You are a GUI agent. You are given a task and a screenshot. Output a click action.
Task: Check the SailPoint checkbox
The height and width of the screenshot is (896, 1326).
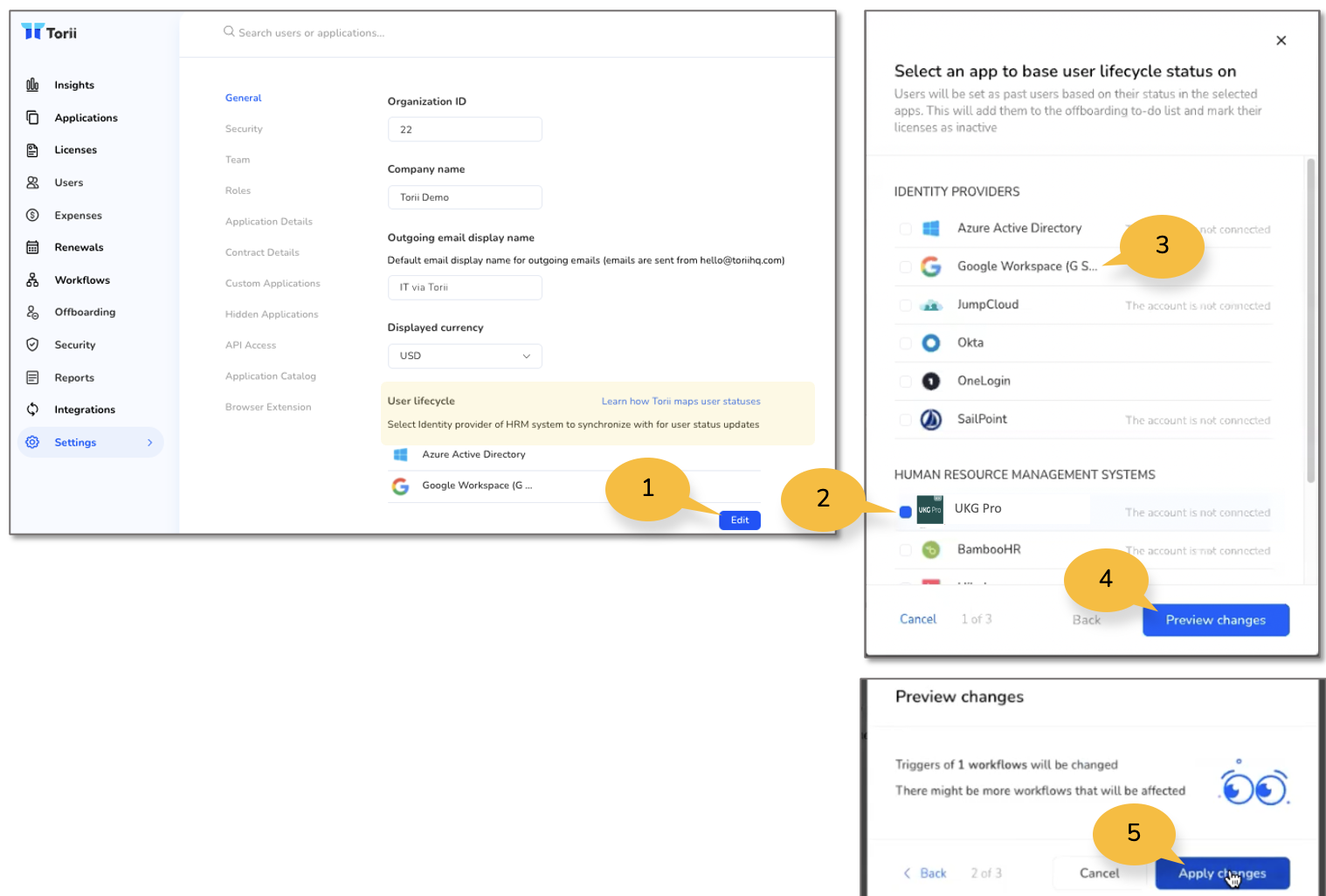(906, 419)
